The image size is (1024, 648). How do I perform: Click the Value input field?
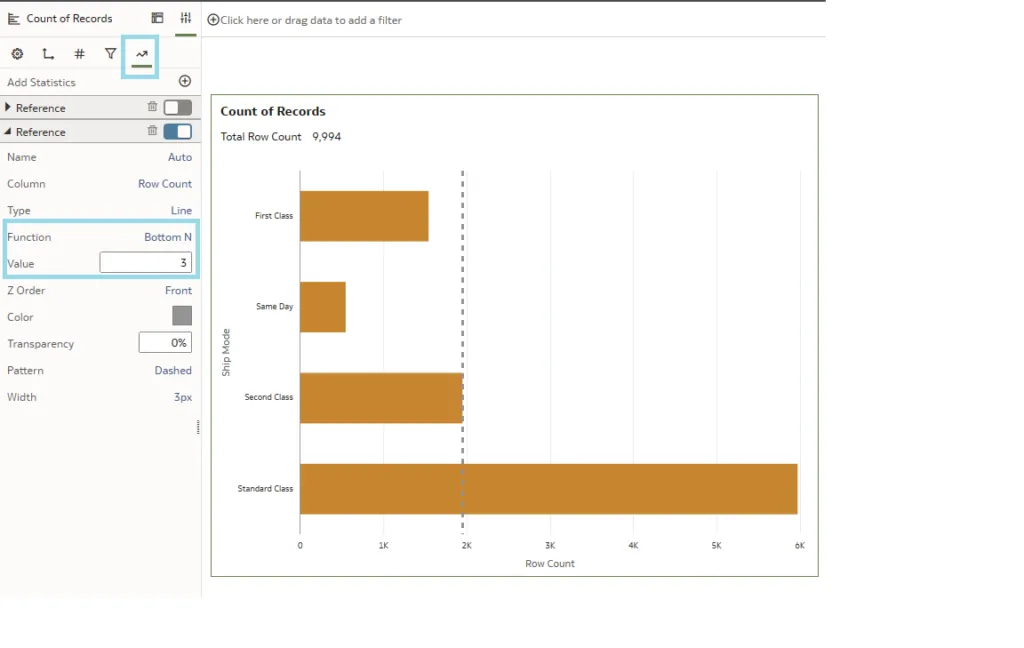(145, 263)
